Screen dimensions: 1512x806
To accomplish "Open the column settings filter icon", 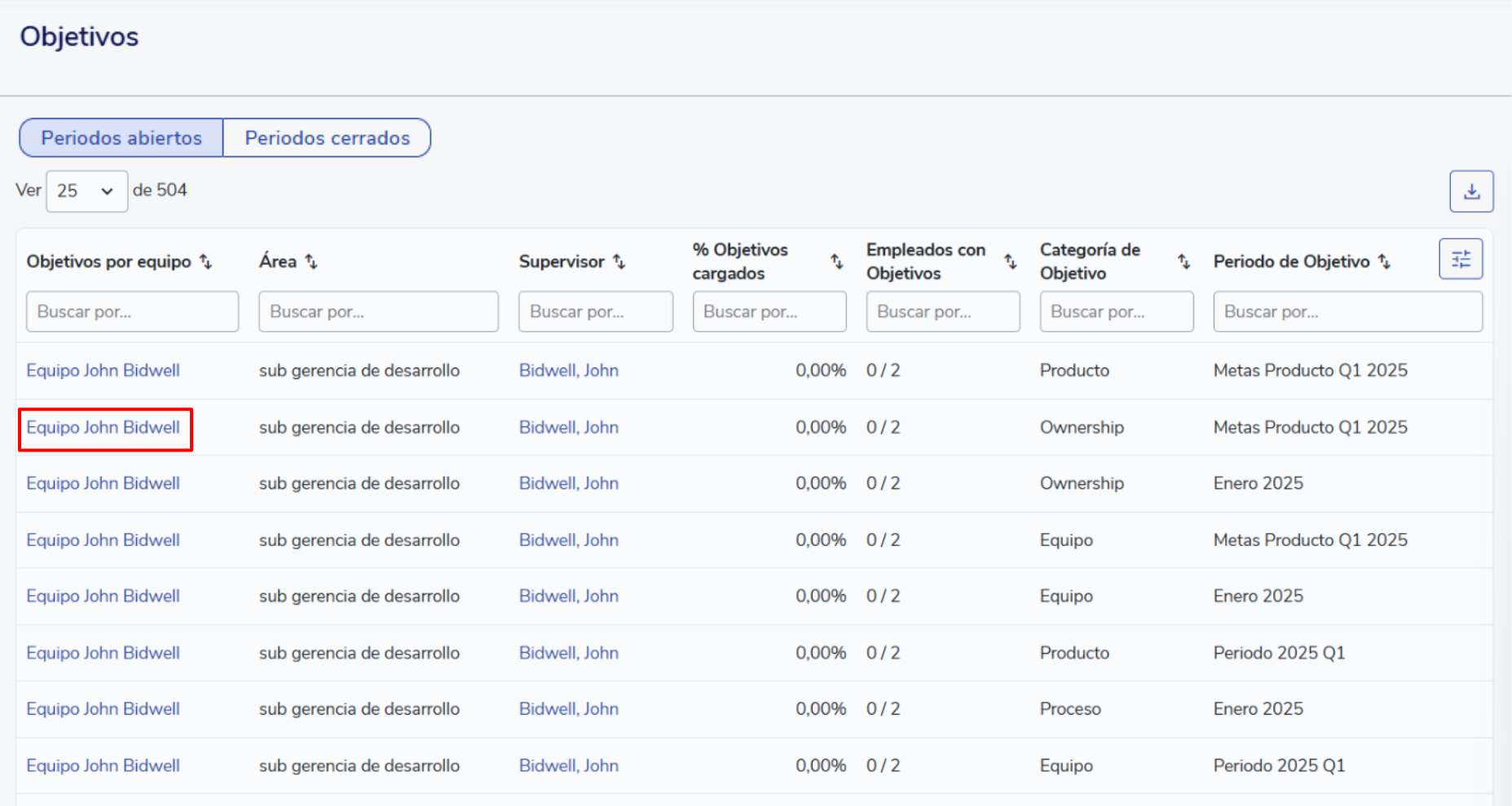I will [x=1461, y=259].
